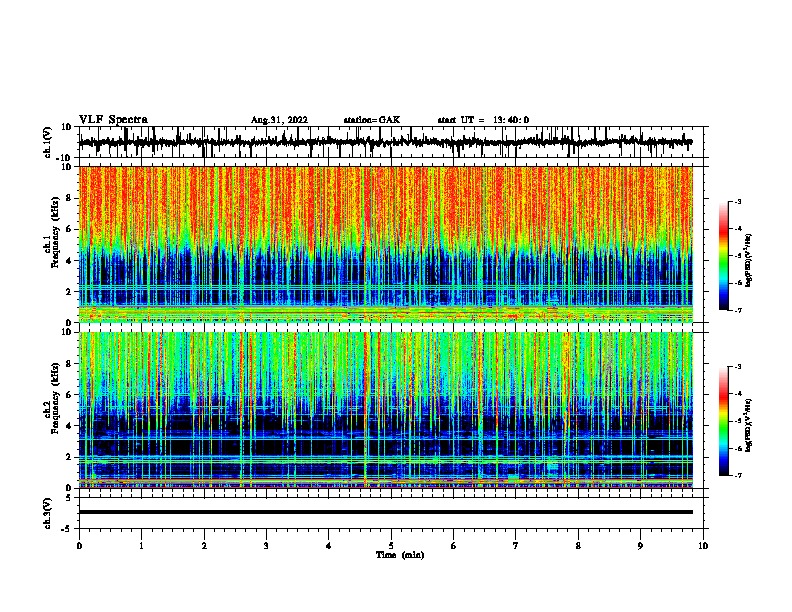
Task: Click the ch.1 spectrogram color bar
Action: pos(724,256)
